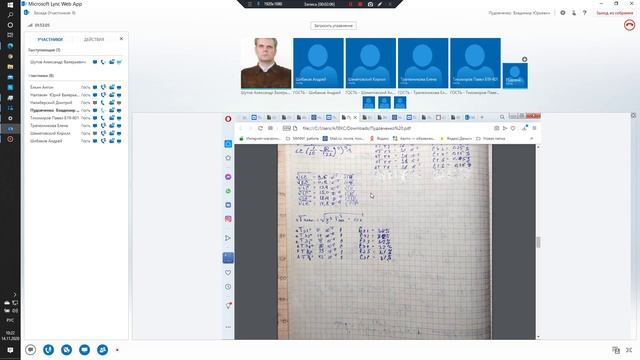The height and width of the screenshot is (360, 640).
Task: Click the Opera logo menu in shared browser
Action: [x=228, y=119]
